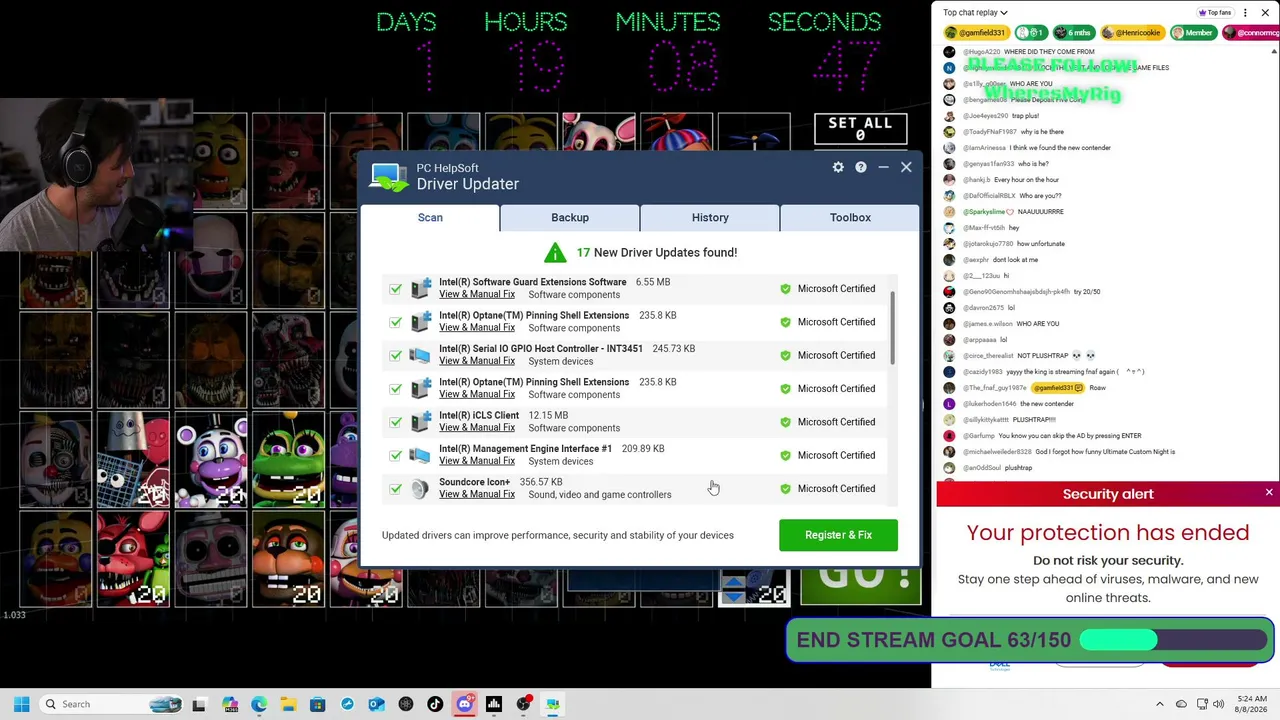Uncheck Intel(R) iCLS Client driver
1280x720 pixels.
396,422
